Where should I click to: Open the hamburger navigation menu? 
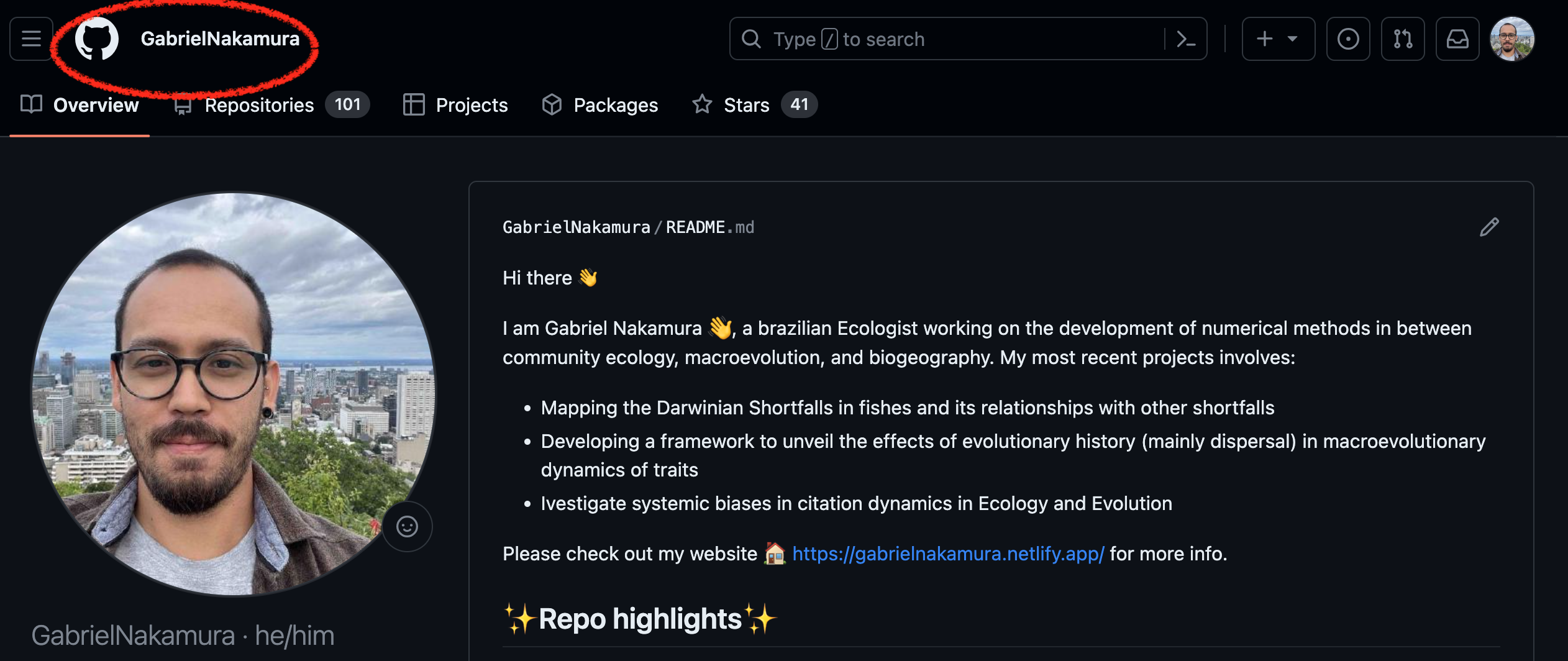click(x=31, y=39)
